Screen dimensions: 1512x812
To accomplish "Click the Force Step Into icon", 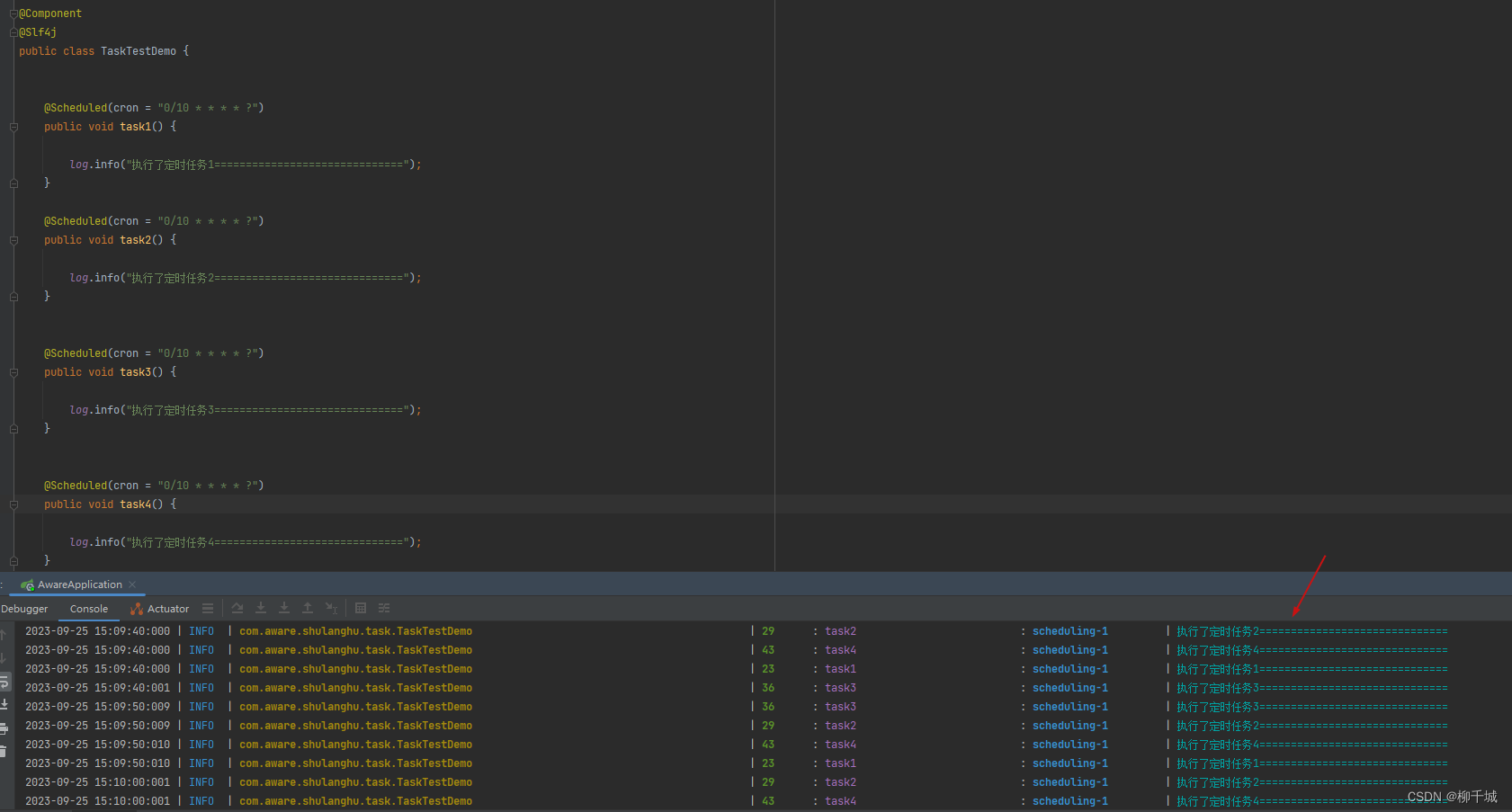I will (x=284, y=609).
